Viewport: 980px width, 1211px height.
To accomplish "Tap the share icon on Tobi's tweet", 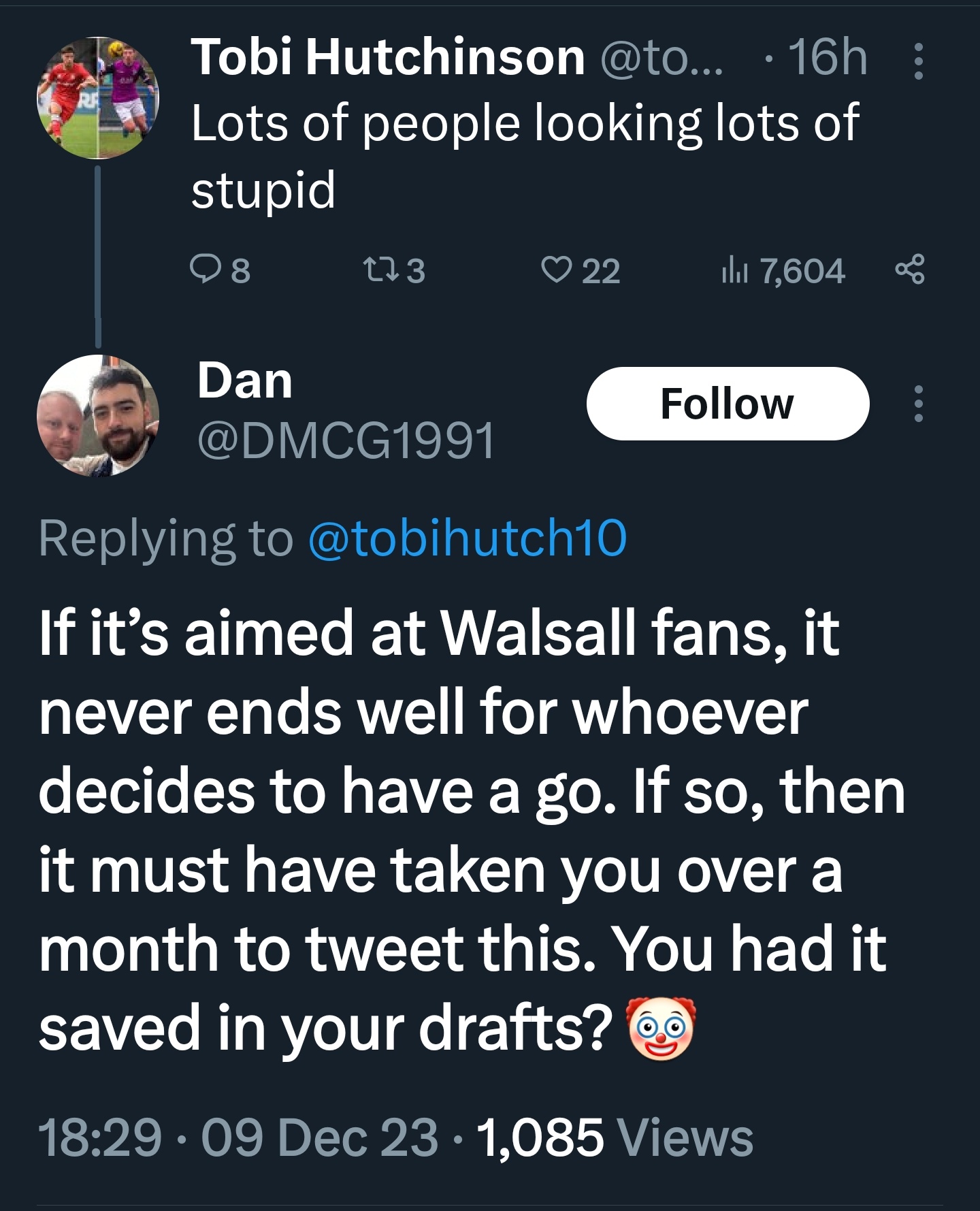I will [x=910, y=270].
